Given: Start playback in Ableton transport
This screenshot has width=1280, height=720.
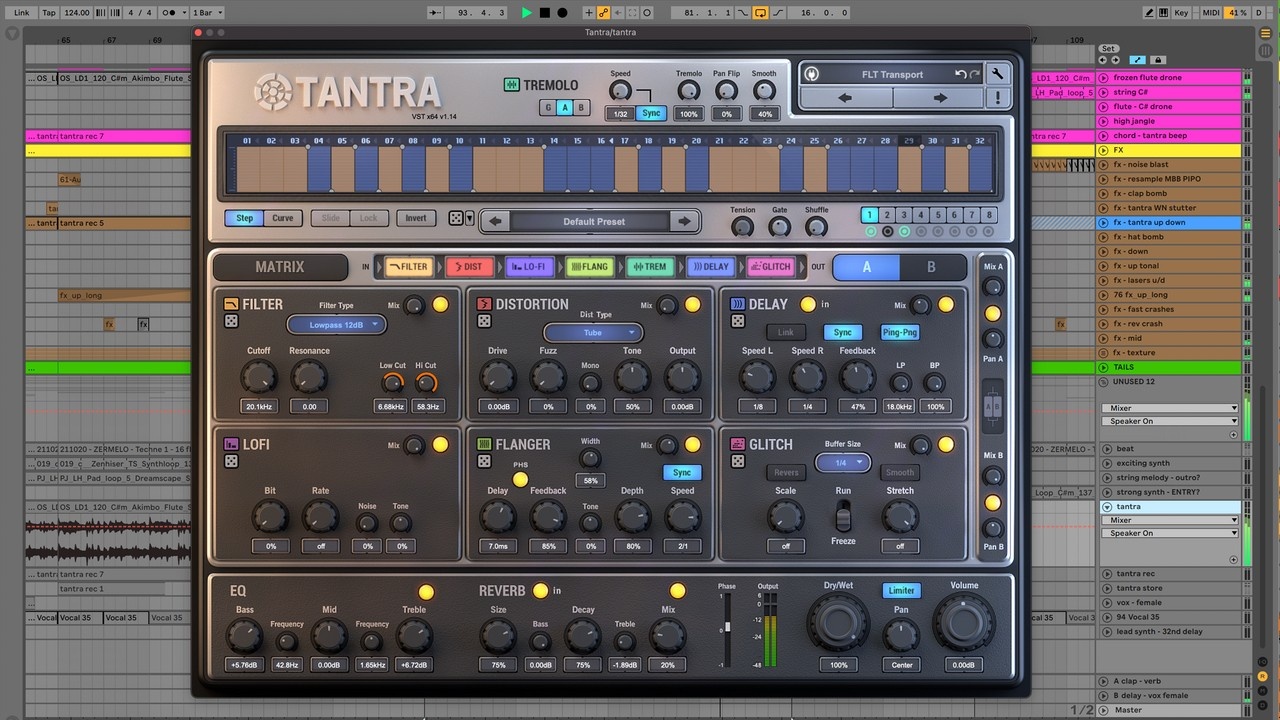Looking at the screenshot, I should [527, 13].
